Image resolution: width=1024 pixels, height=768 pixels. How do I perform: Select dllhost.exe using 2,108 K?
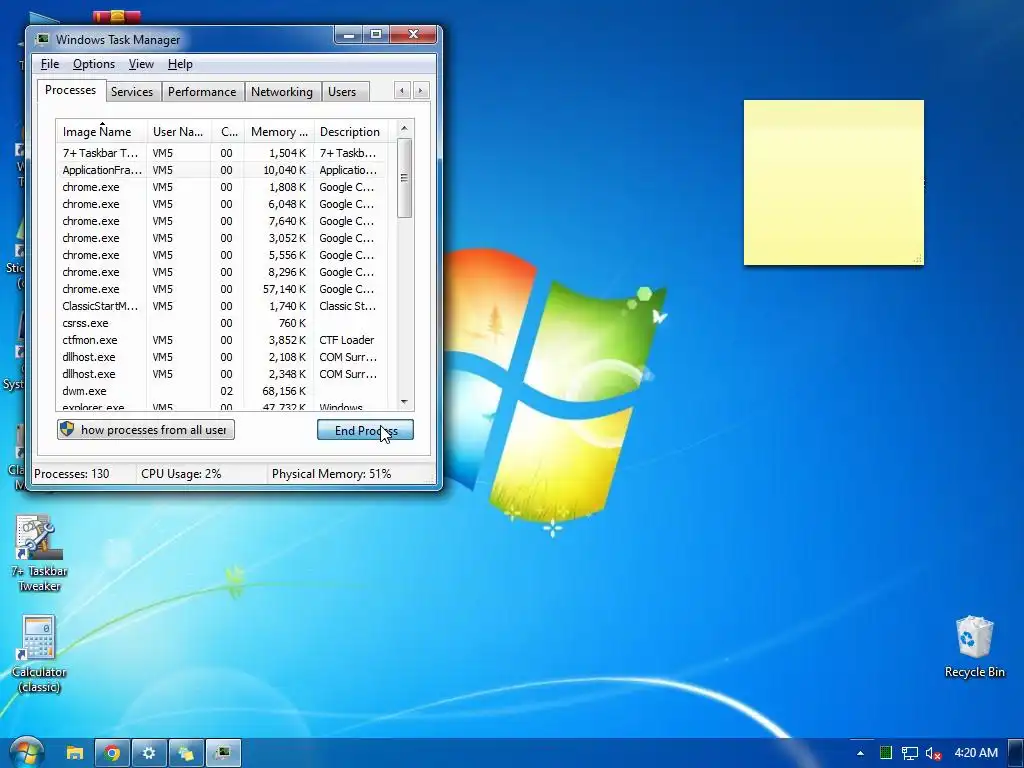pyautogui.click(x=222, y=357)
